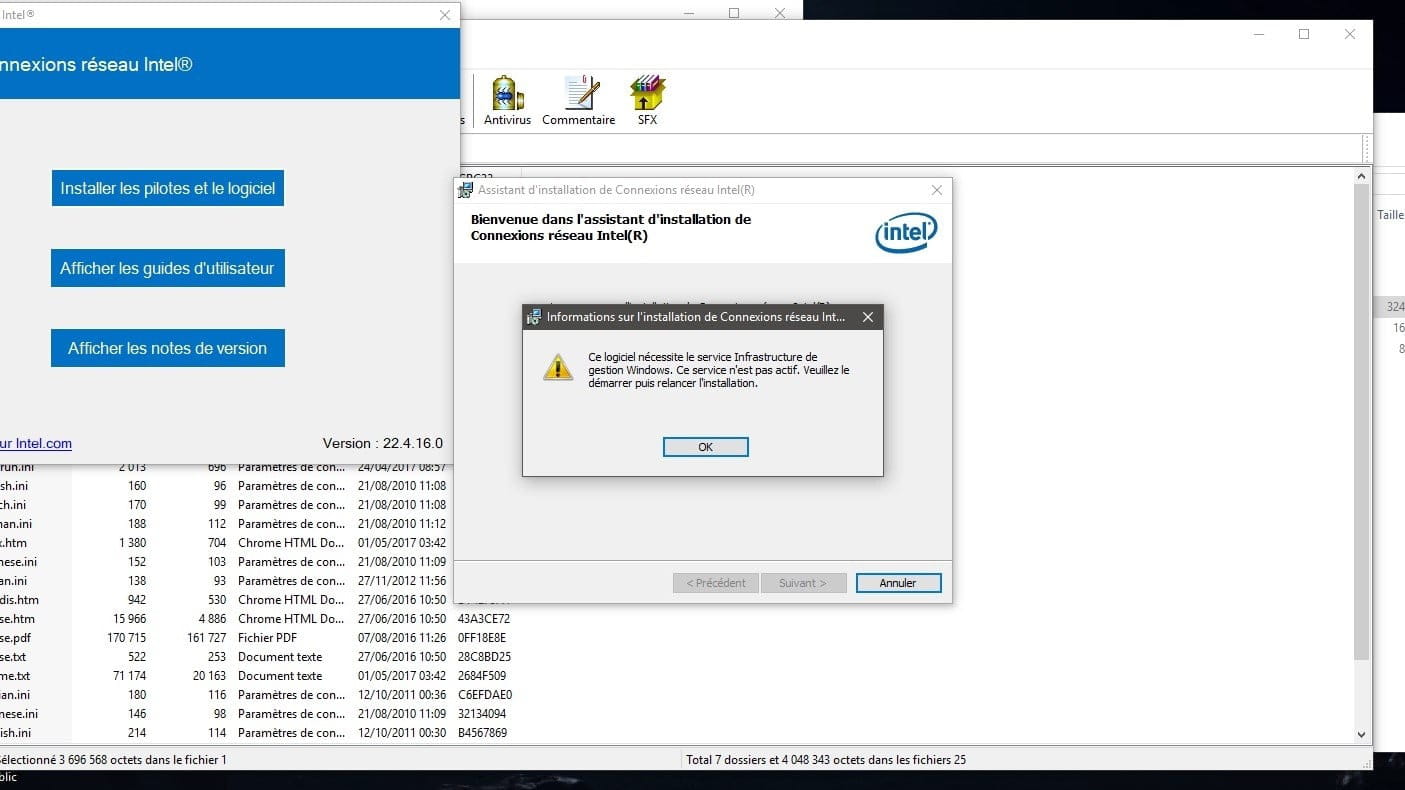Click the SFX toolbar icon in WinRAR
Viewport: 1405px width, 790px height.
(x=647, y=101)
